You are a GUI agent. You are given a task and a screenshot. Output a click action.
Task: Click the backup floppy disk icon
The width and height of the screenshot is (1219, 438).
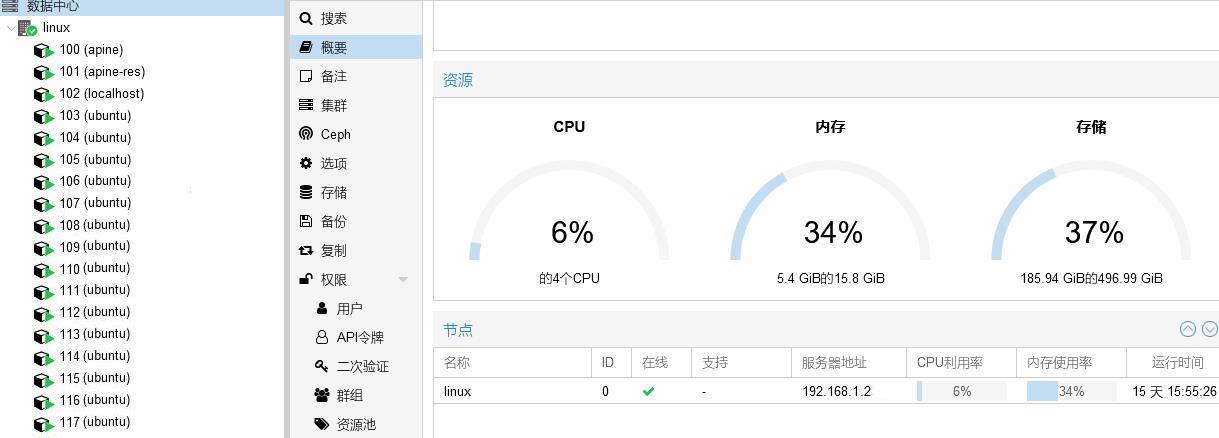click(x=306, y=221)
